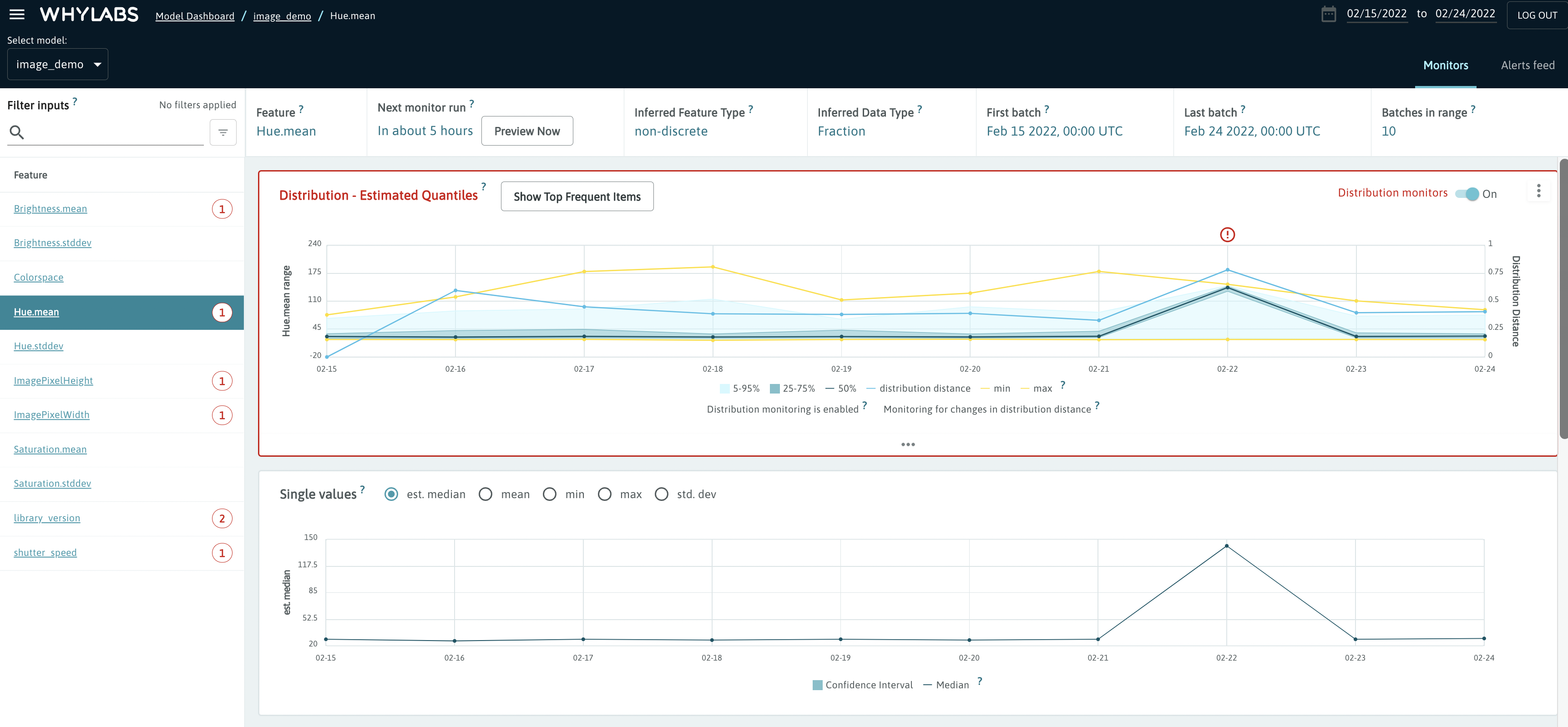Open the distribution chart kebab menu
This screenshot has width=1568, height=727.
1538,191
